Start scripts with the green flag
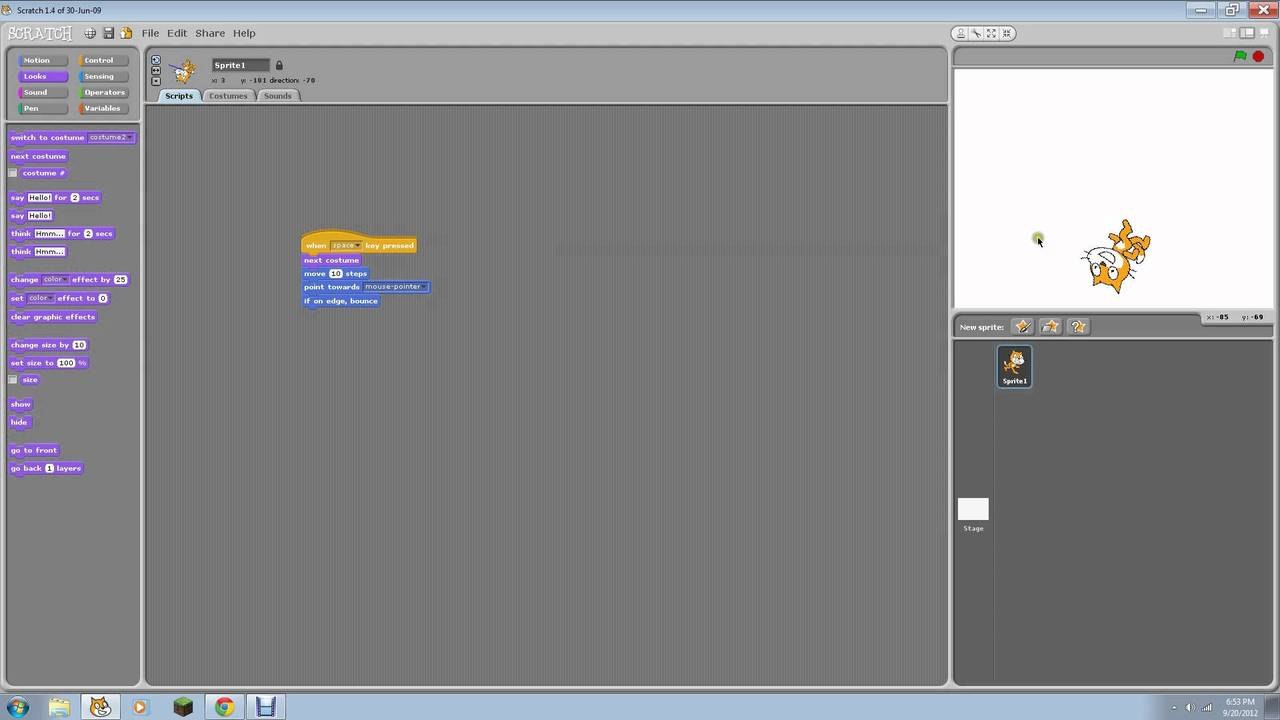The image size is (1280, 720). tap(1240, 56)
